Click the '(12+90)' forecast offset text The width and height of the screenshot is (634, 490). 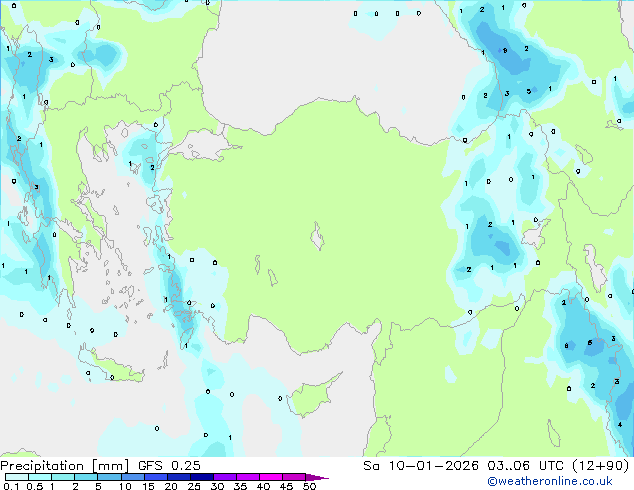(600, 466)
